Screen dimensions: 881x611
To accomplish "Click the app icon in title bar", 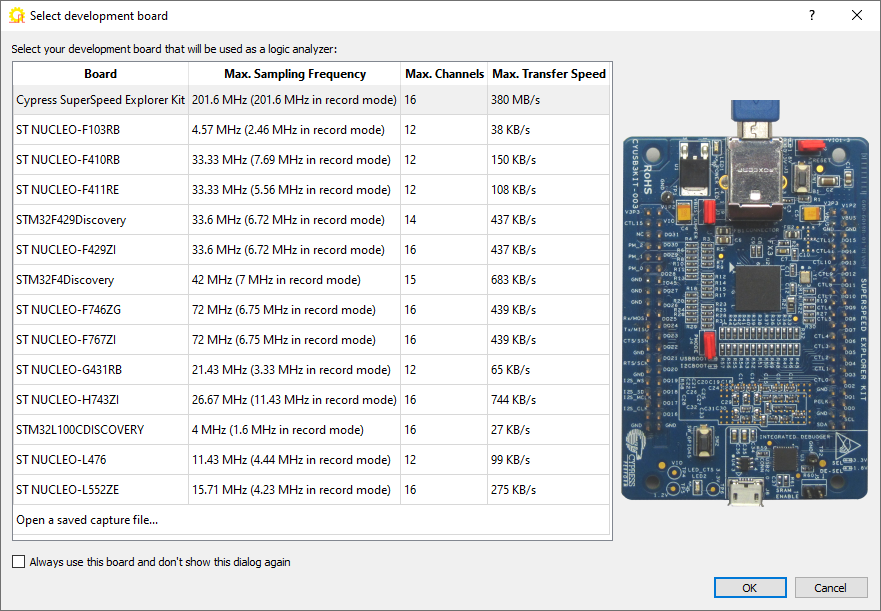I will coord(16,16).
